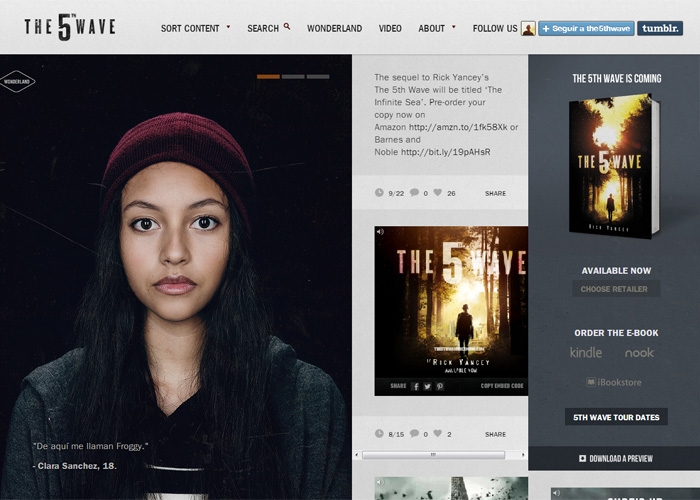Click the Sort Content arrow indicator
Screen dimensions: 700x500
point(228,27)
